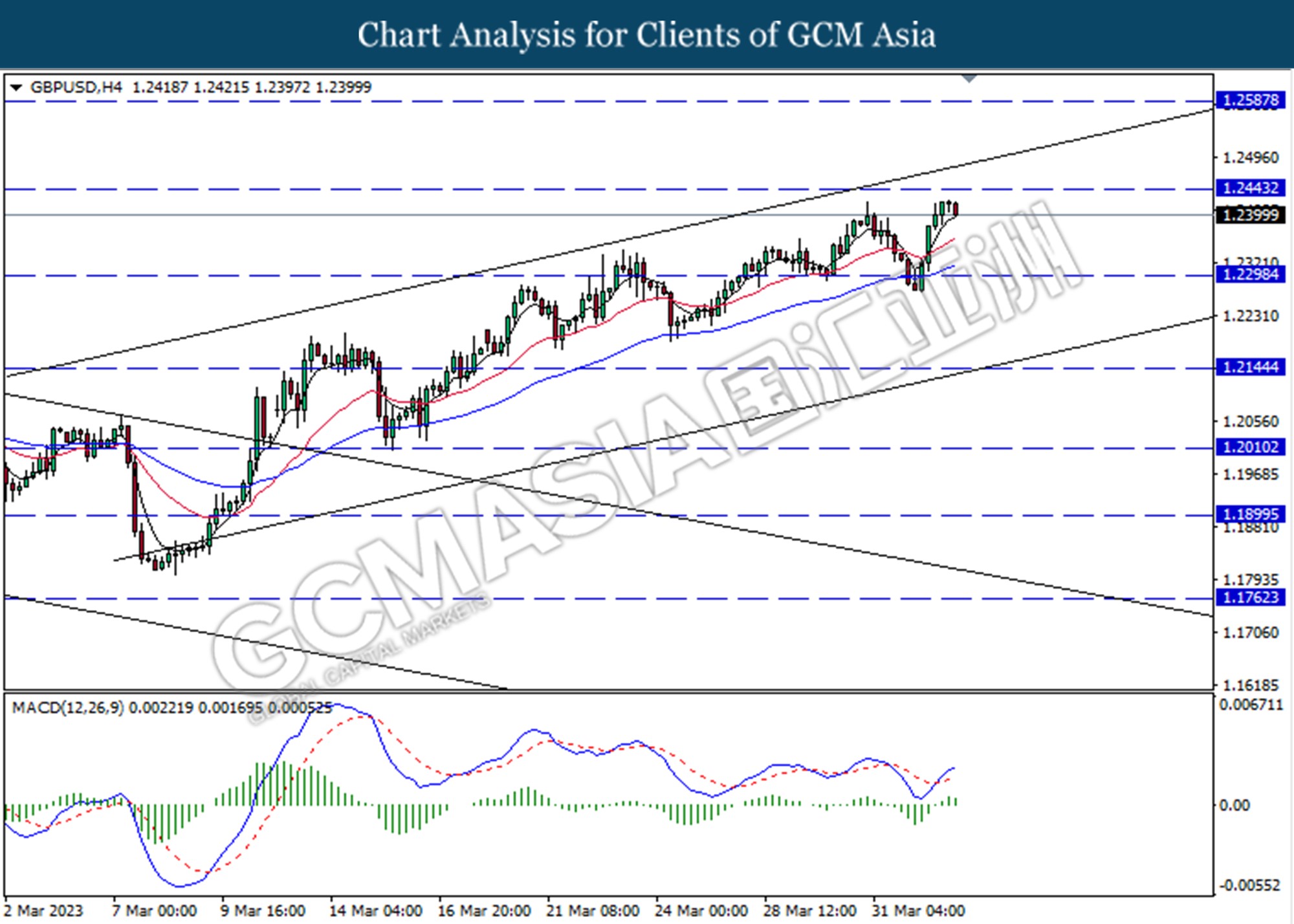Viewport: 1294px width, 924px height.
Task: Click the 28 Mar 12:00 time label
Action: (811, 911)
